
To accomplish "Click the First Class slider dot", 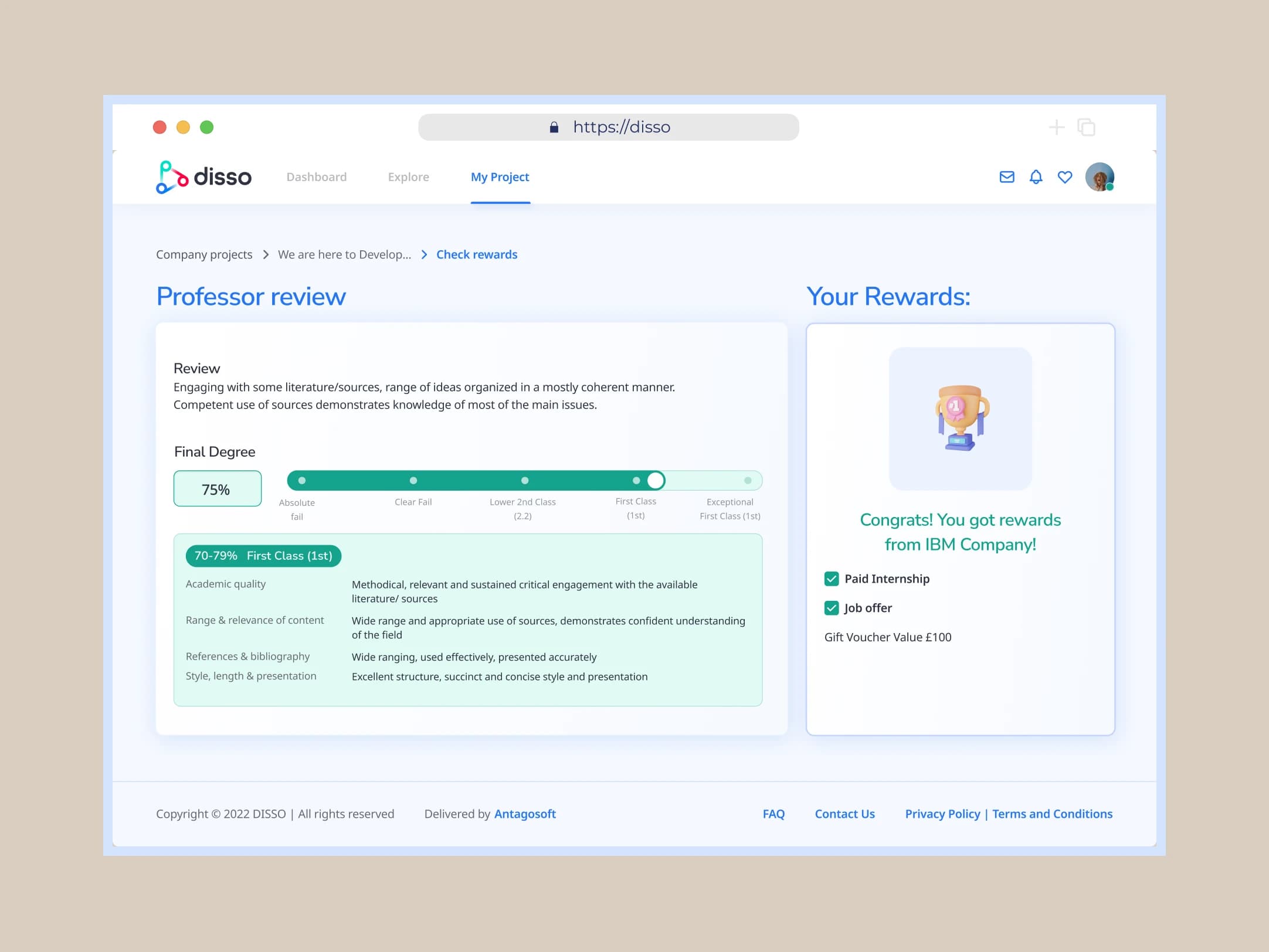I will click(636, 481).
